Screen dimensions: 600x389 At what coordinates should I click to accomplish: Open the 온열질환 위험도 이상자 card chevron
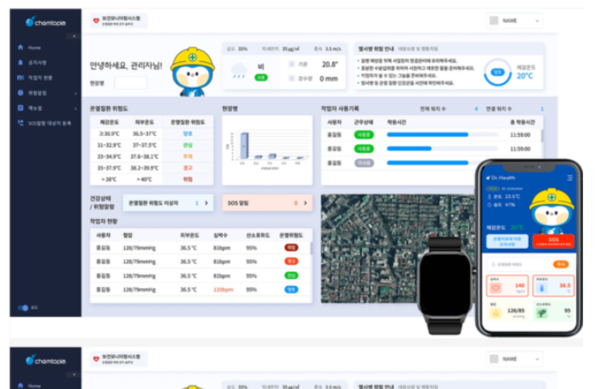tap(207, 203)
